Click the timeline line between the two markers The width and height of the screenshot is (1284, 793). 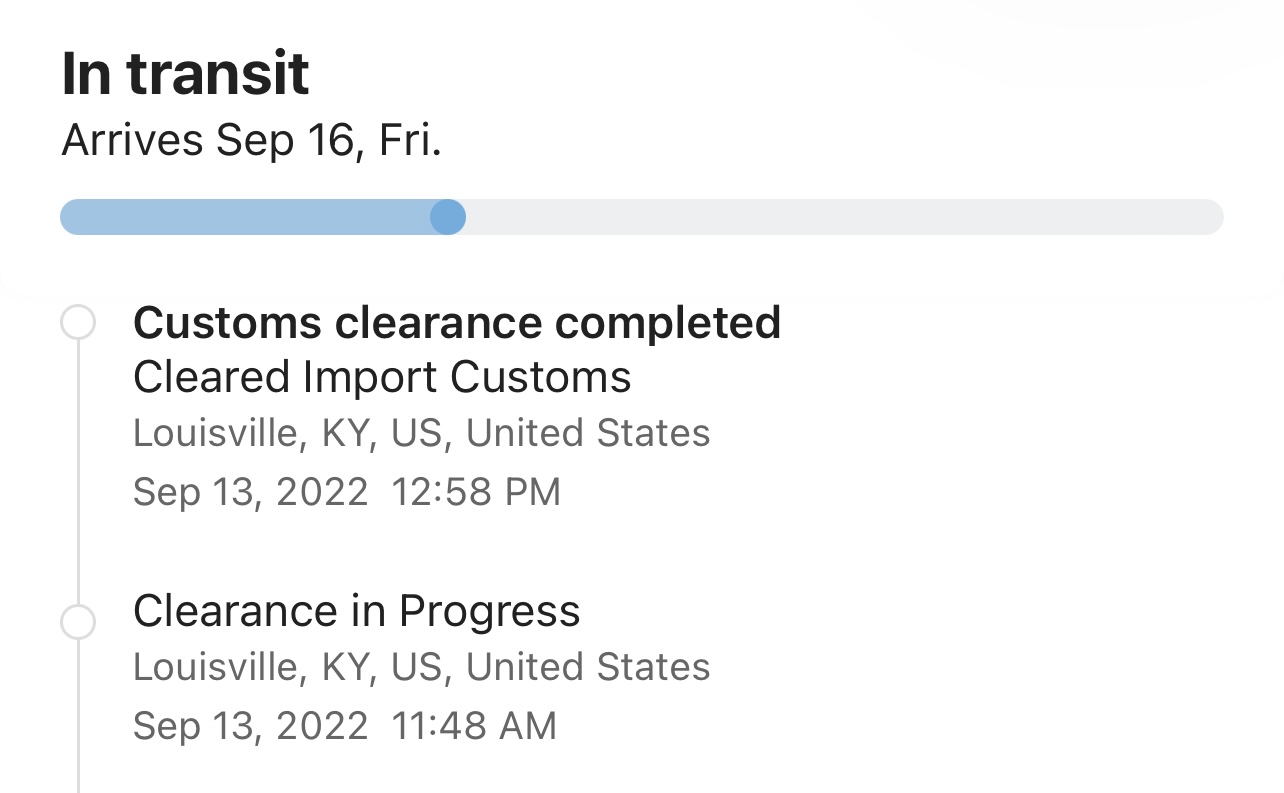(x=78, y=470)
